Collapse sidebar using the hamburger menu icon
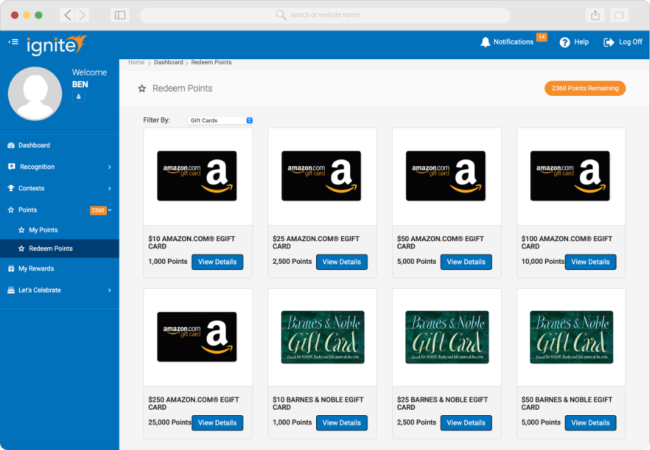Screen dimensions: 650x450 point(13,42)
